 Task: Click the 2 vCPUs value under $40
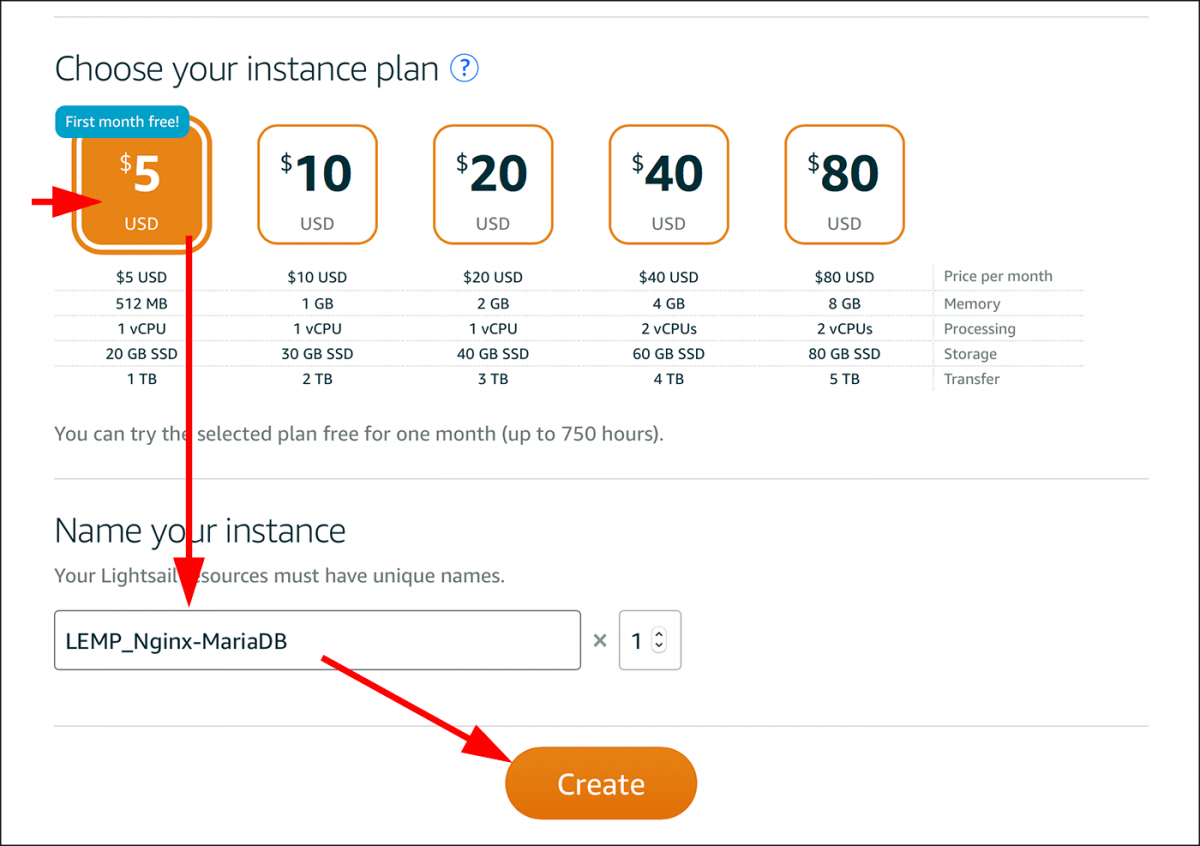668,329
